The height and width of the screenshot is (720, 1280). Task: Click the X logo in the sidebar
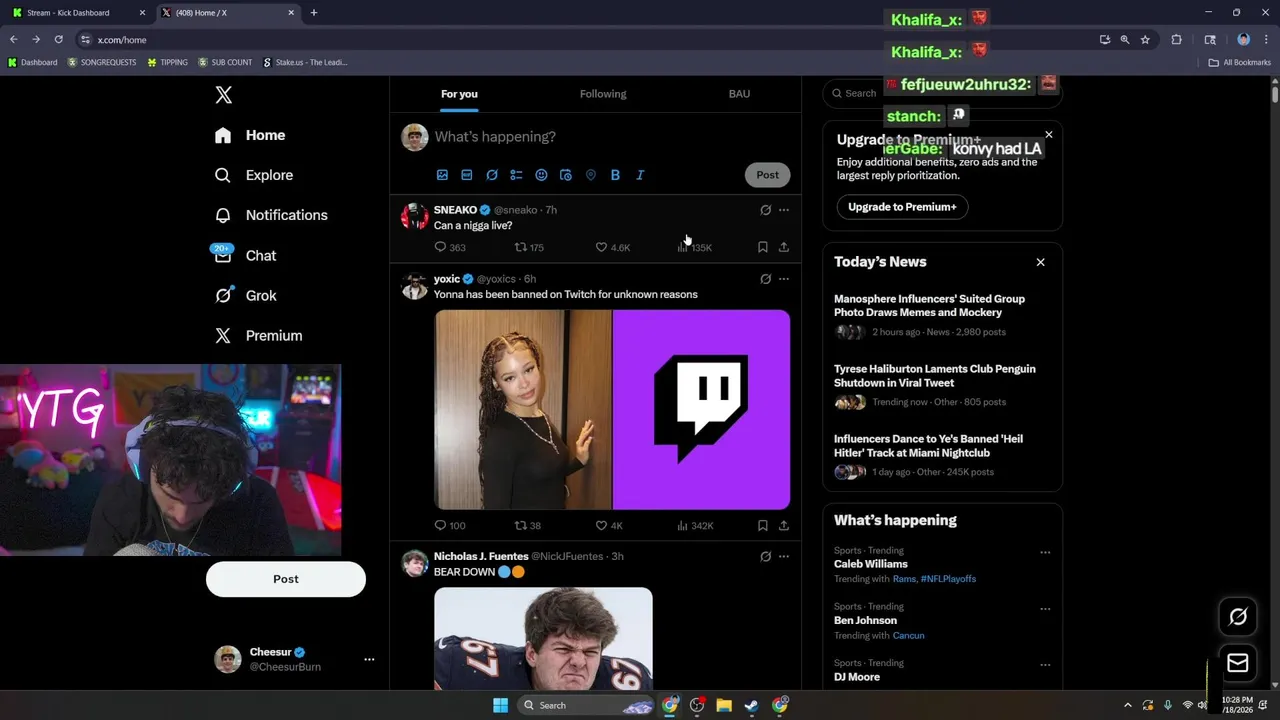(x=224, y=95)
